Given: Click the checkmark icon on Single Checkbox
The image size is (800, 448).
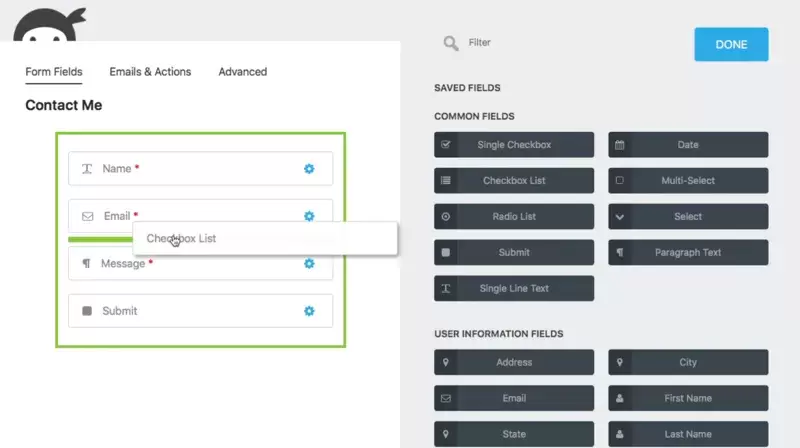Looking at the screenshot, I should click(446, 145).
